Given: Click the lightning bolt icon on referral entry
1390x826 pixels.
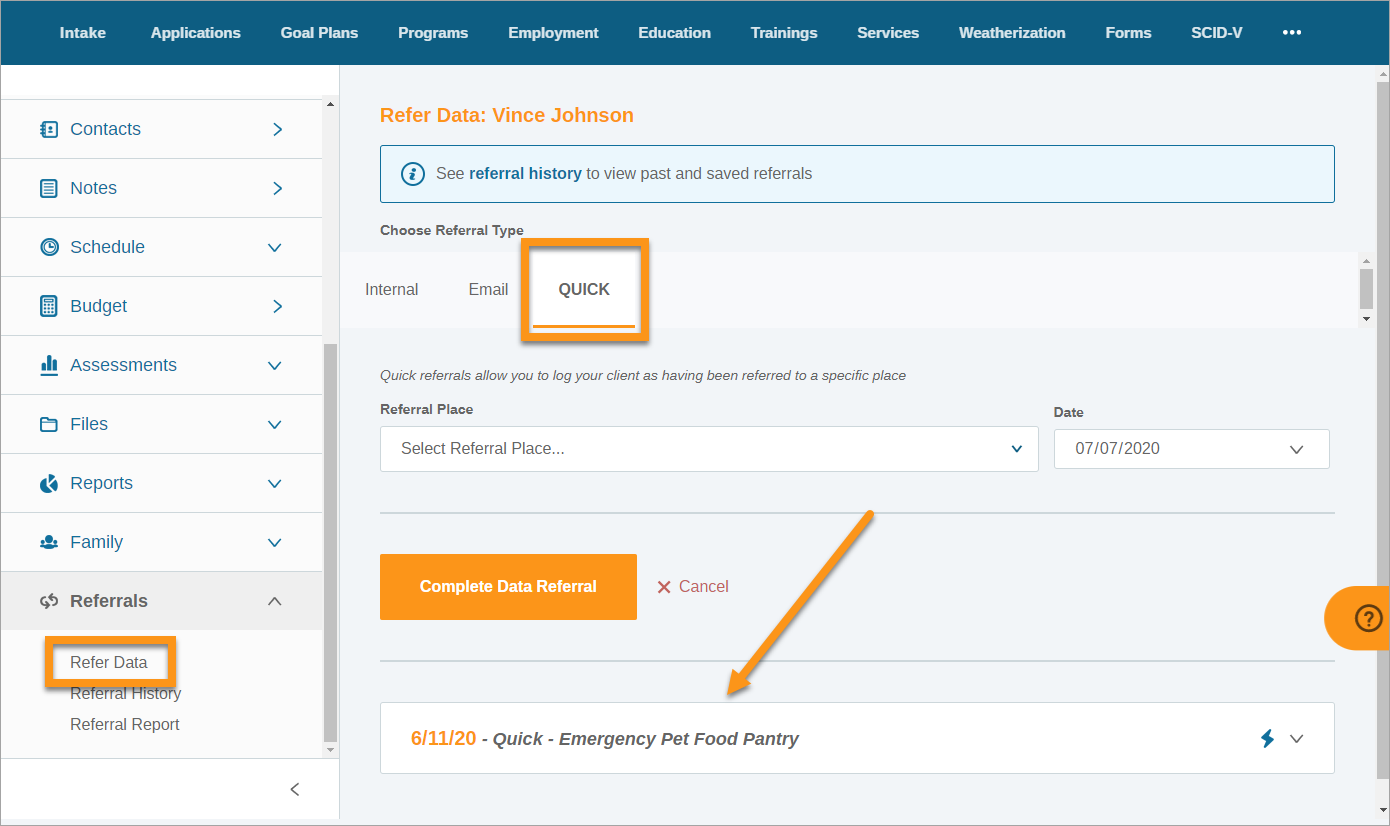Looking at the screenshot, I should pos(1267,738).
